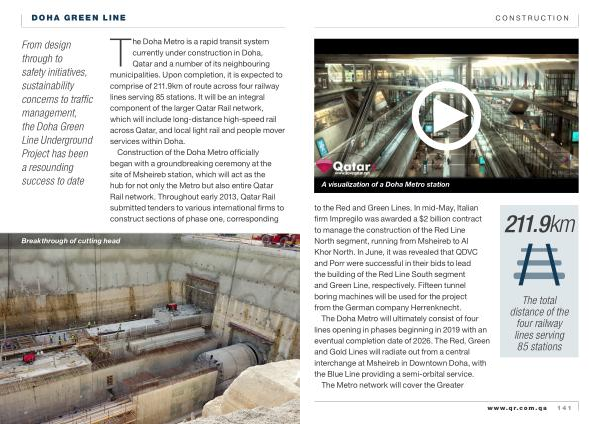The height and width of the screenshot is (424, 600).
Task: Click the 'Breakthrough of cutting head' caption
Action: point(71,241)
